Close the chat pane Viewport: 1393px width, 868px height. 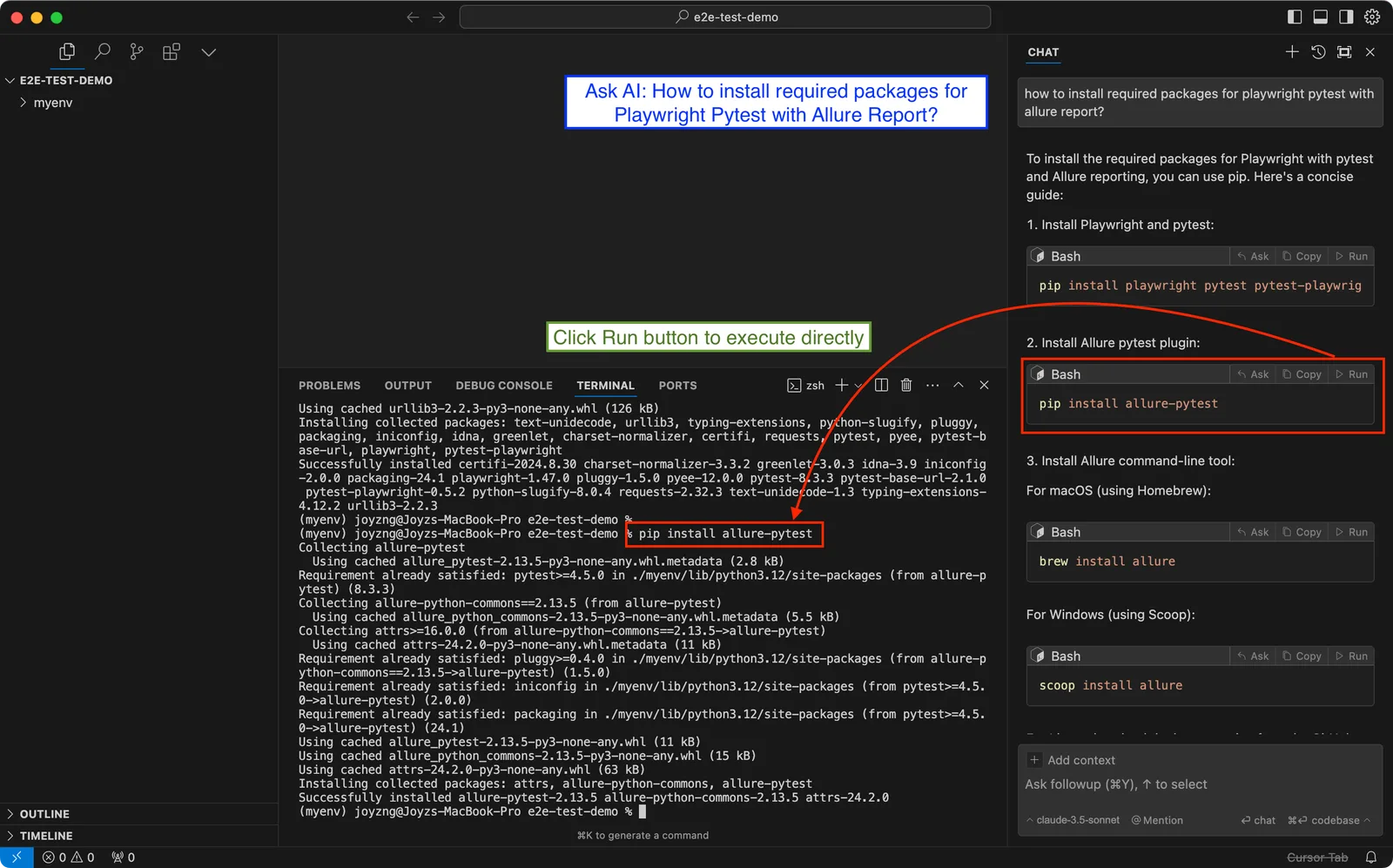[1370, 52]
